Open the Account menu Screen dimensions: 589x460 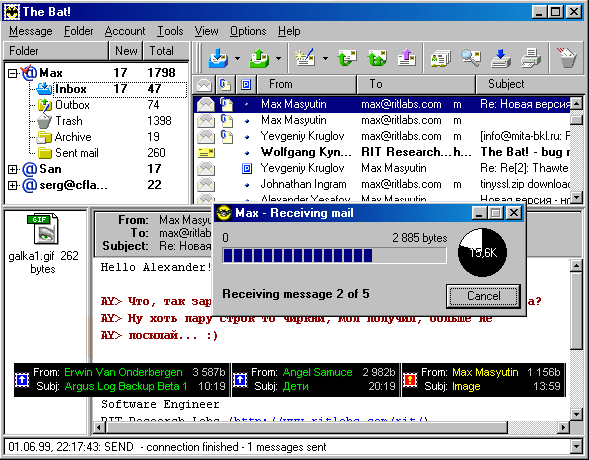[x=125, y=31]
